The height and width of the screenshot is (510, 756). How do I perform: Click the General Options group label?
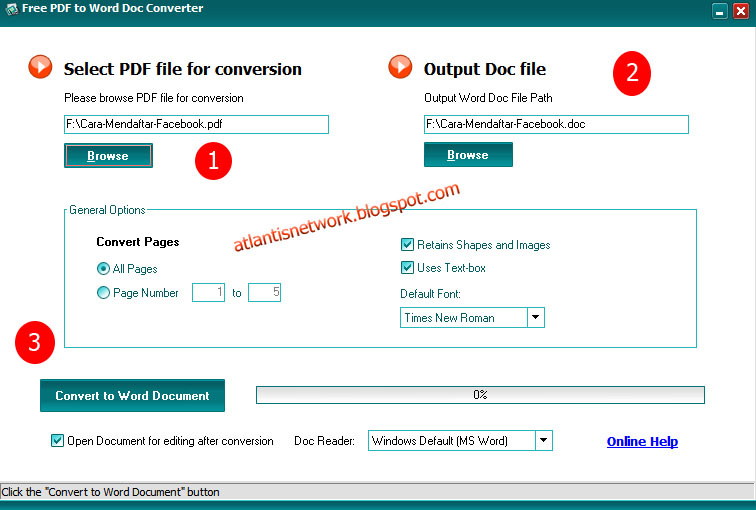click(107, 210)
